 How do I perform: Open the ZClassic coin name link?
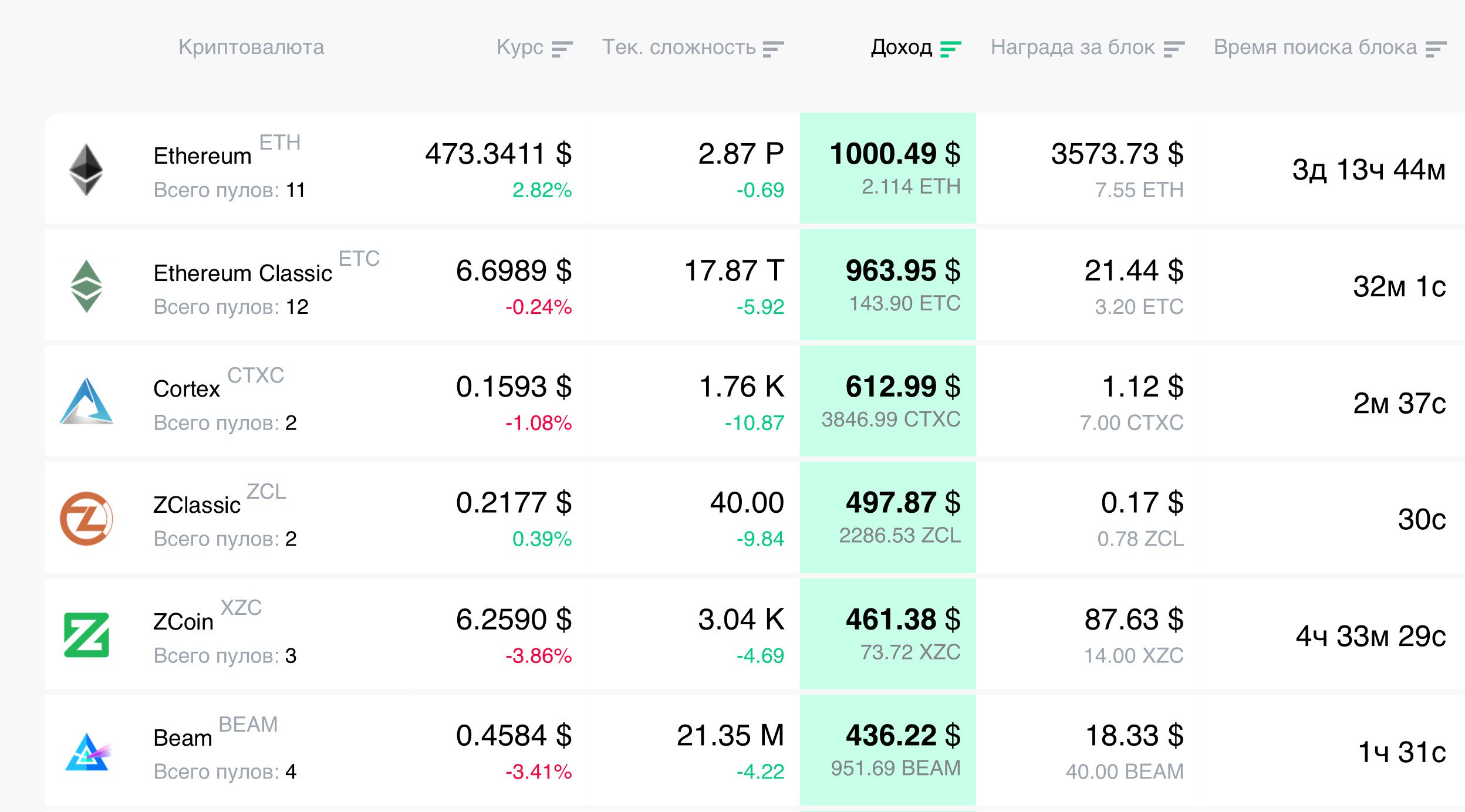point(197,505)
